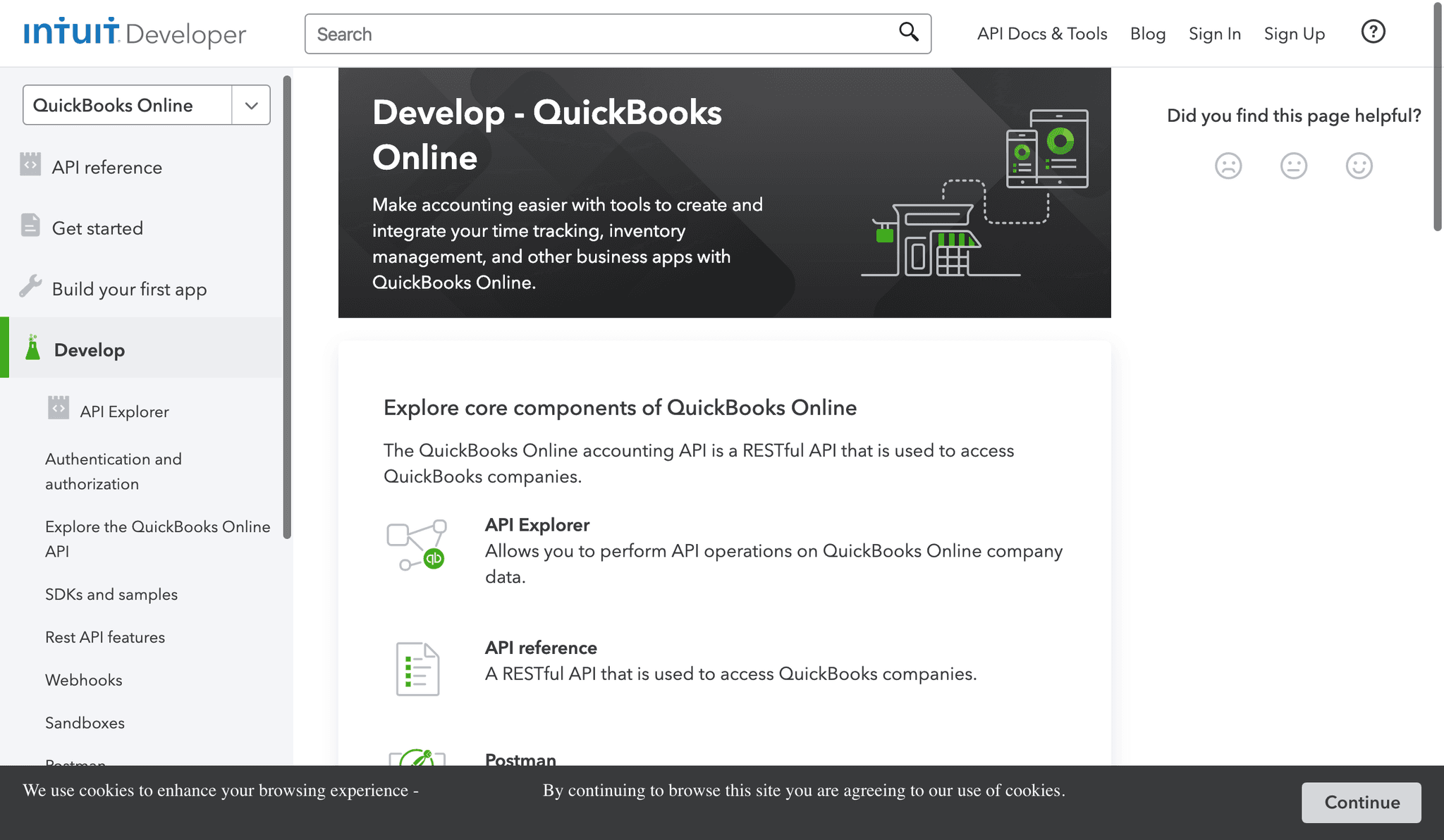Select the API reference icon in sidebar
This screenshot has width=1444, height=840.
click(x=30, y=164)
